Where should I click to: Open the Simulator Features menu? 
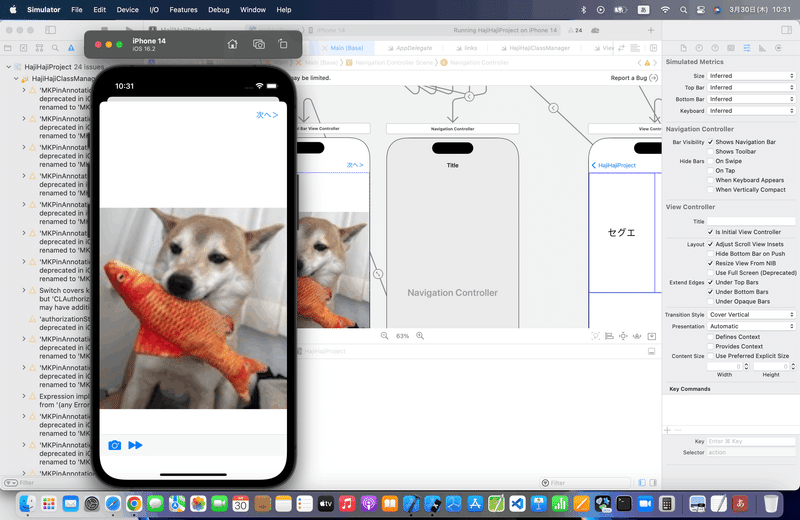183,10
